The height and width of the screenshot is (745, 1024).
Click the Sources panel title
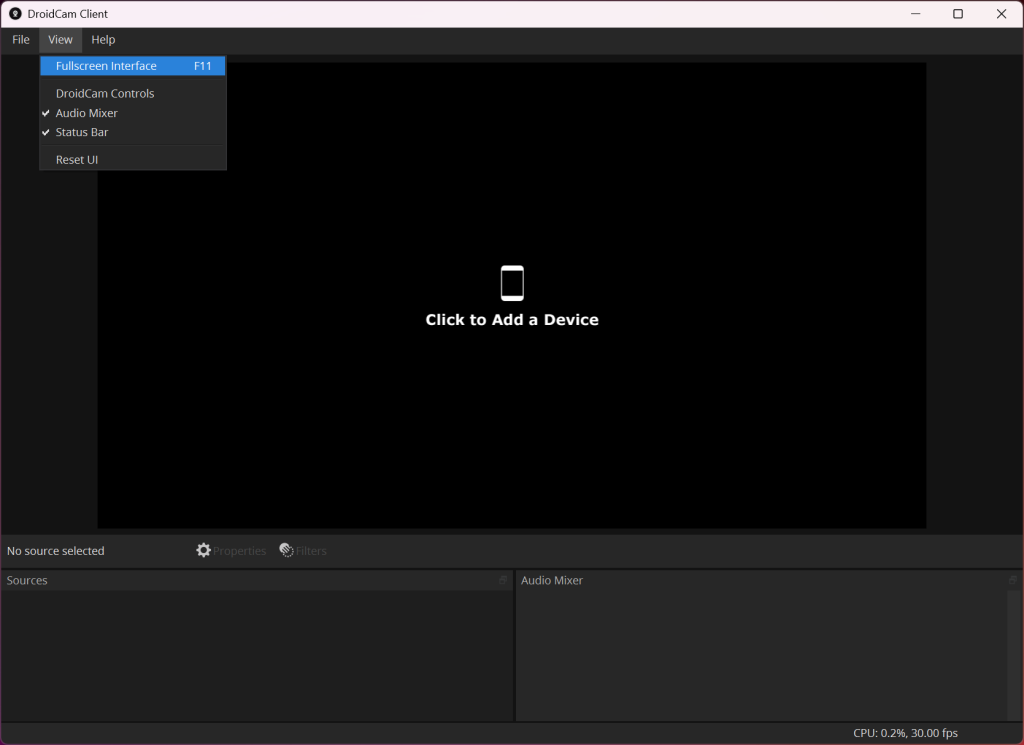point(27,580)
